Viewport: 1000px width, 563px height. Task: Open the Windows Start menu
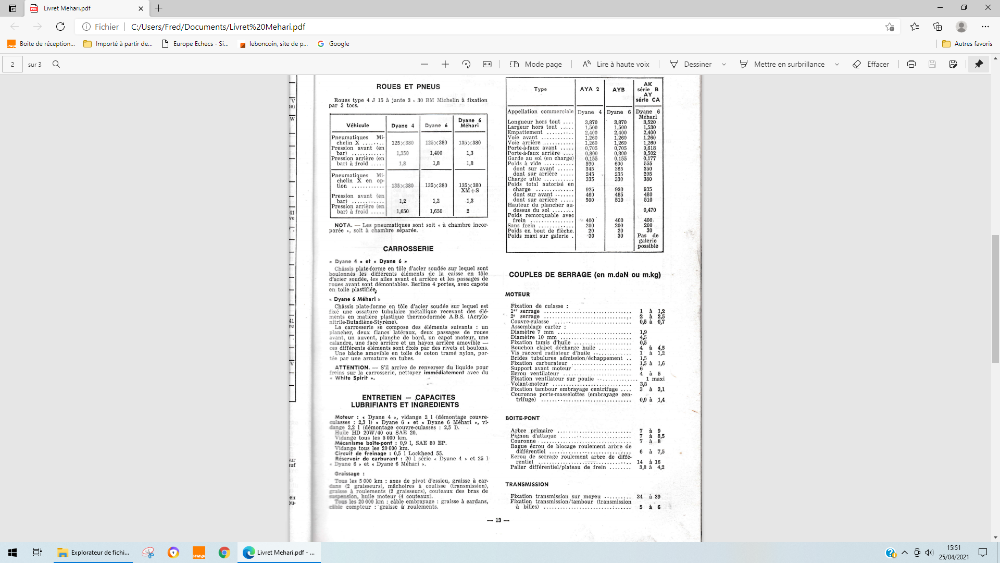tap(12, 553)
